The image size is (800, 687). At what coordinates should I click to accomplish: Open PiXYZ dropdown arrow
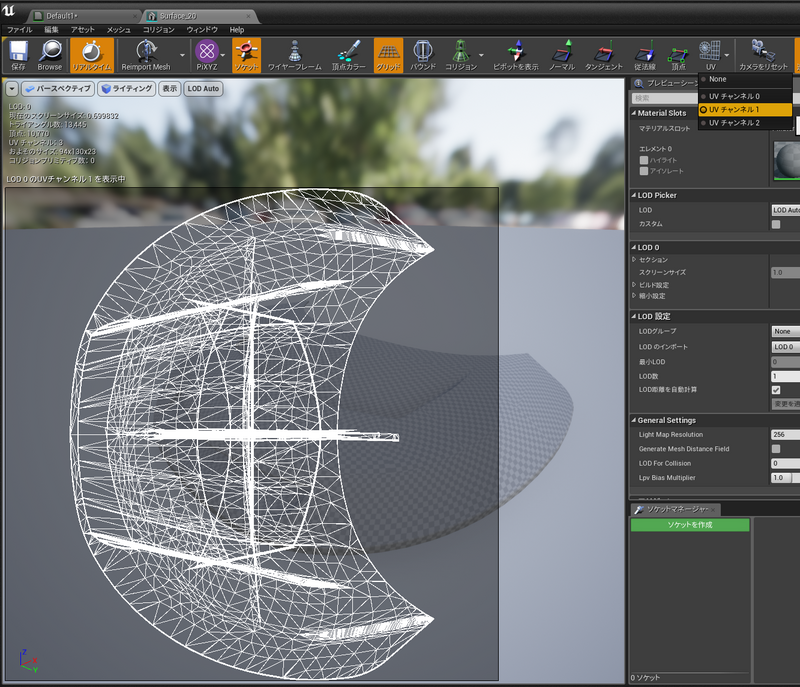(x=223, y=55)
